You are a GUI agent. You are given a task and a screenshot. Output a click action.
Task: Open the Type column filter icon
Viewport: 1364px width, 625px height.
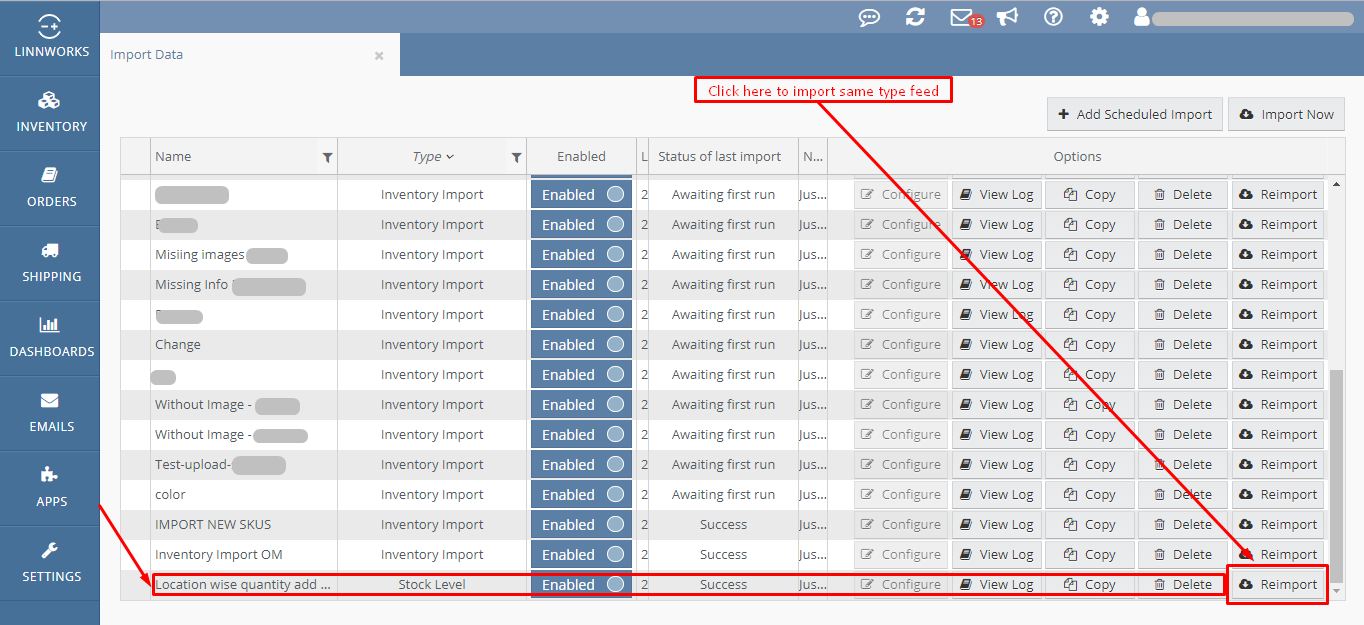tap(516, 157)
